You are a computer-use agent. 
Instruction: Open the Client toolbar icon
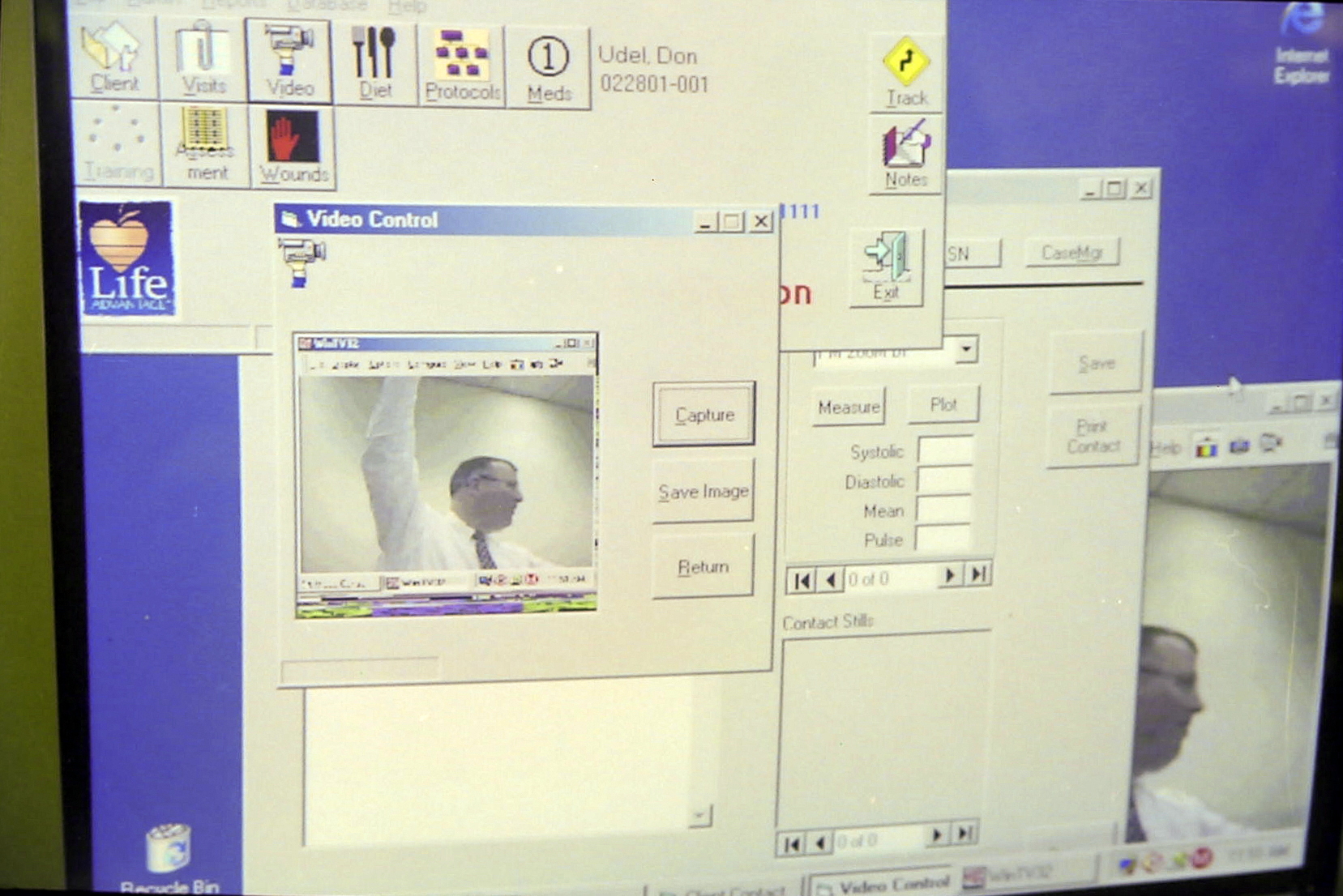click(114, 58)
